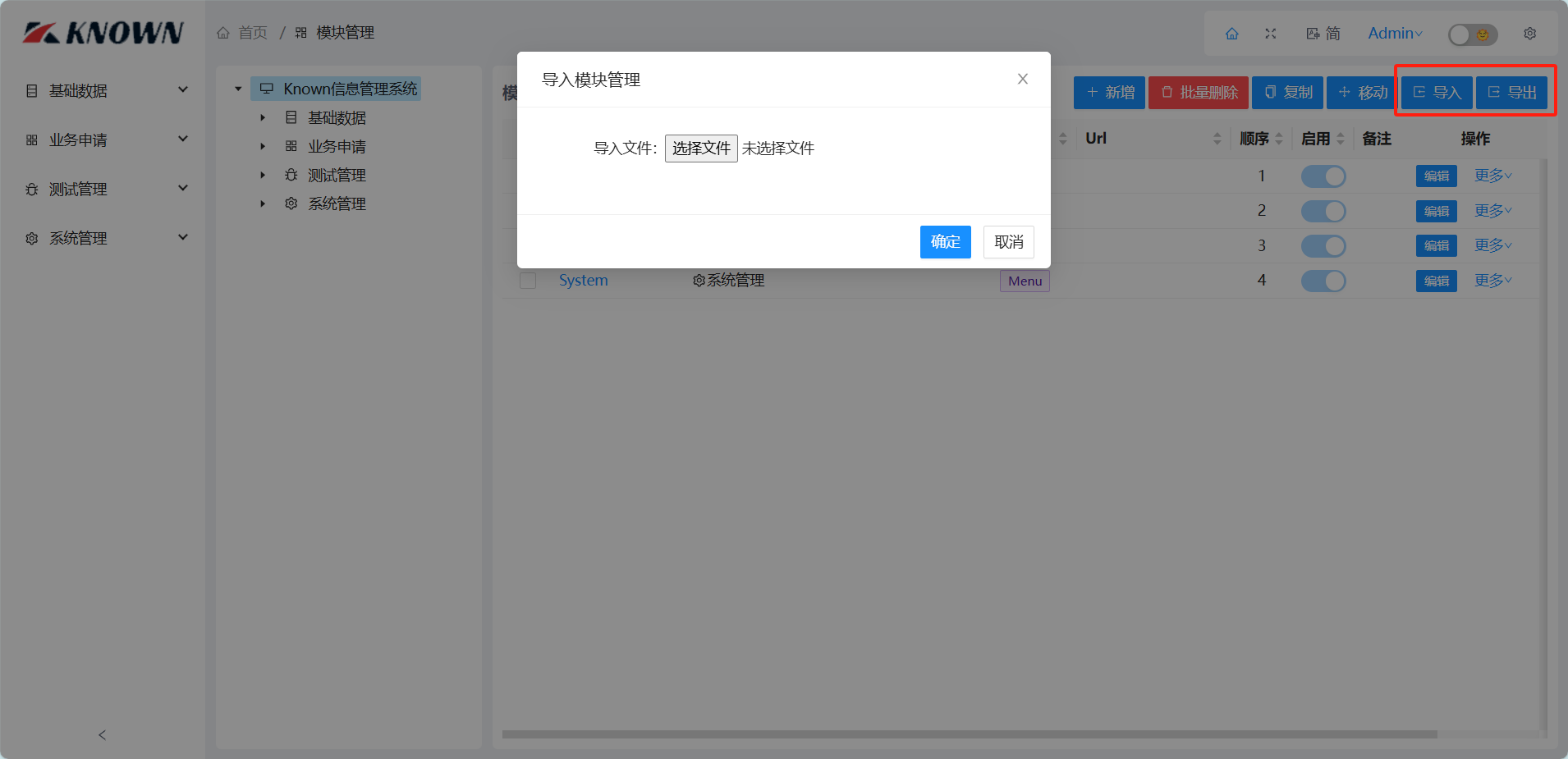The image size is (1568, 759).
Task: Click the tree icon next to 基础数据
Action: coord(291,118)
